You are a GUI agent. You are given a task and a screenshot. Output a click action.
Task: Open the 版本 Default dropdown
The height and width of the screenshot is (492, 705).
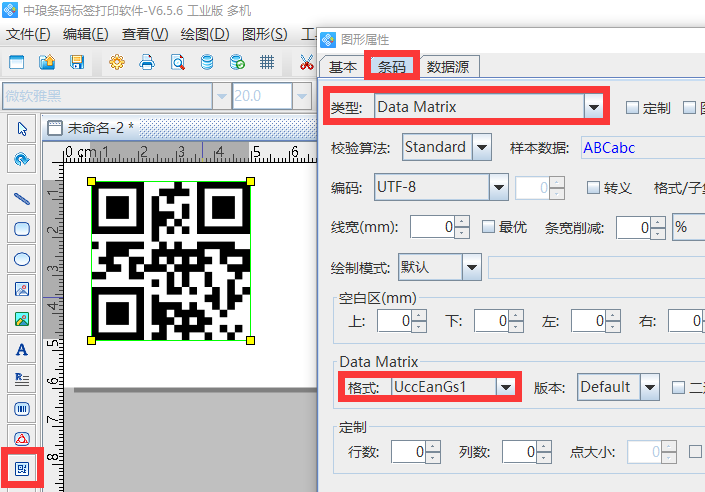tap(650, 387)
